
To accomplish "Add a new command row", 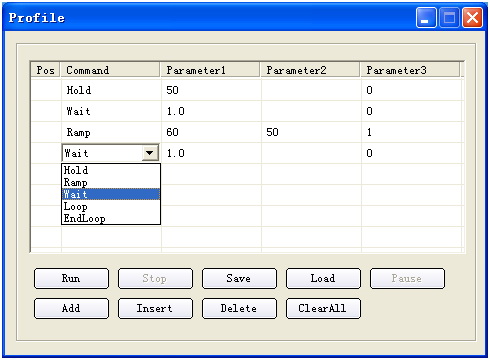I will click(x=71, y=308).
